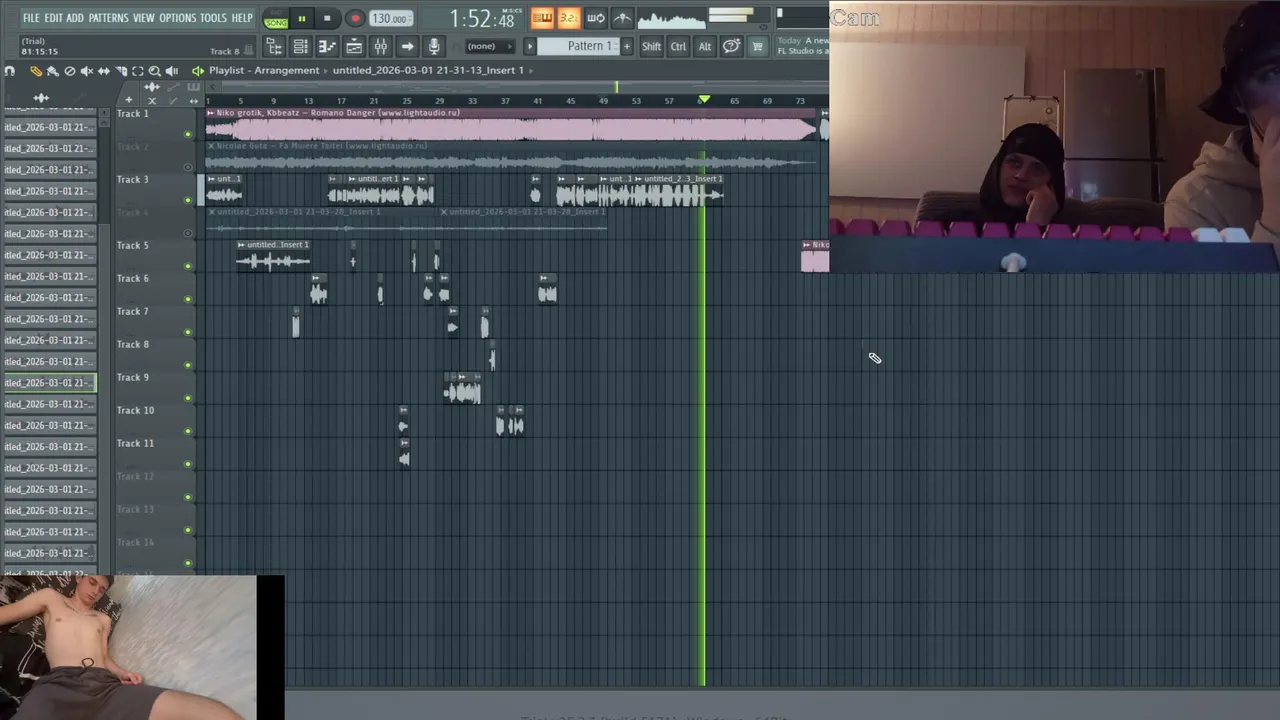Open the FILE menu
Viewport: 1280px width, 720px height.
(31, 18)
